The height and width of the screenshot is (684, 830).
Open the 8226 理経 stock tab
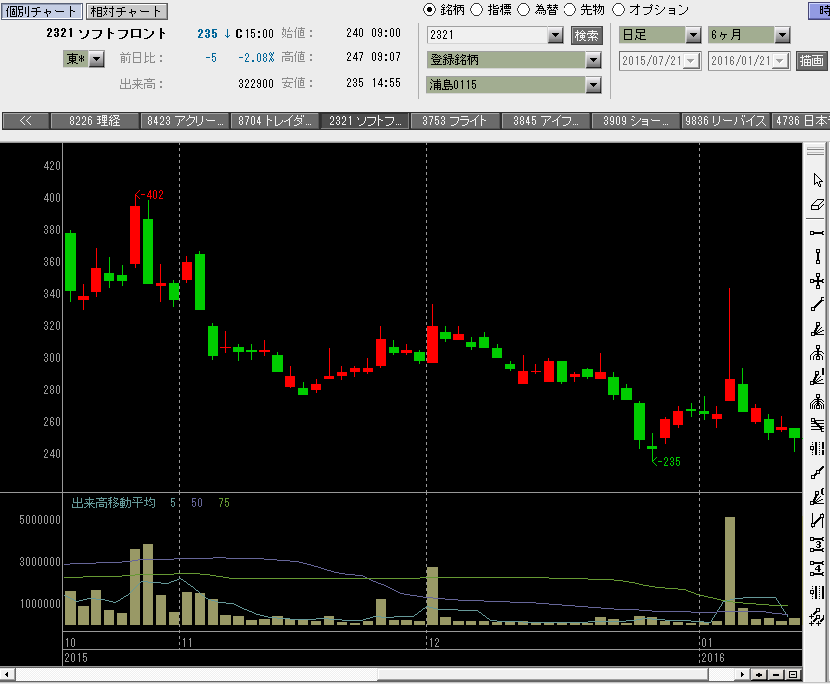pos(95,121)
